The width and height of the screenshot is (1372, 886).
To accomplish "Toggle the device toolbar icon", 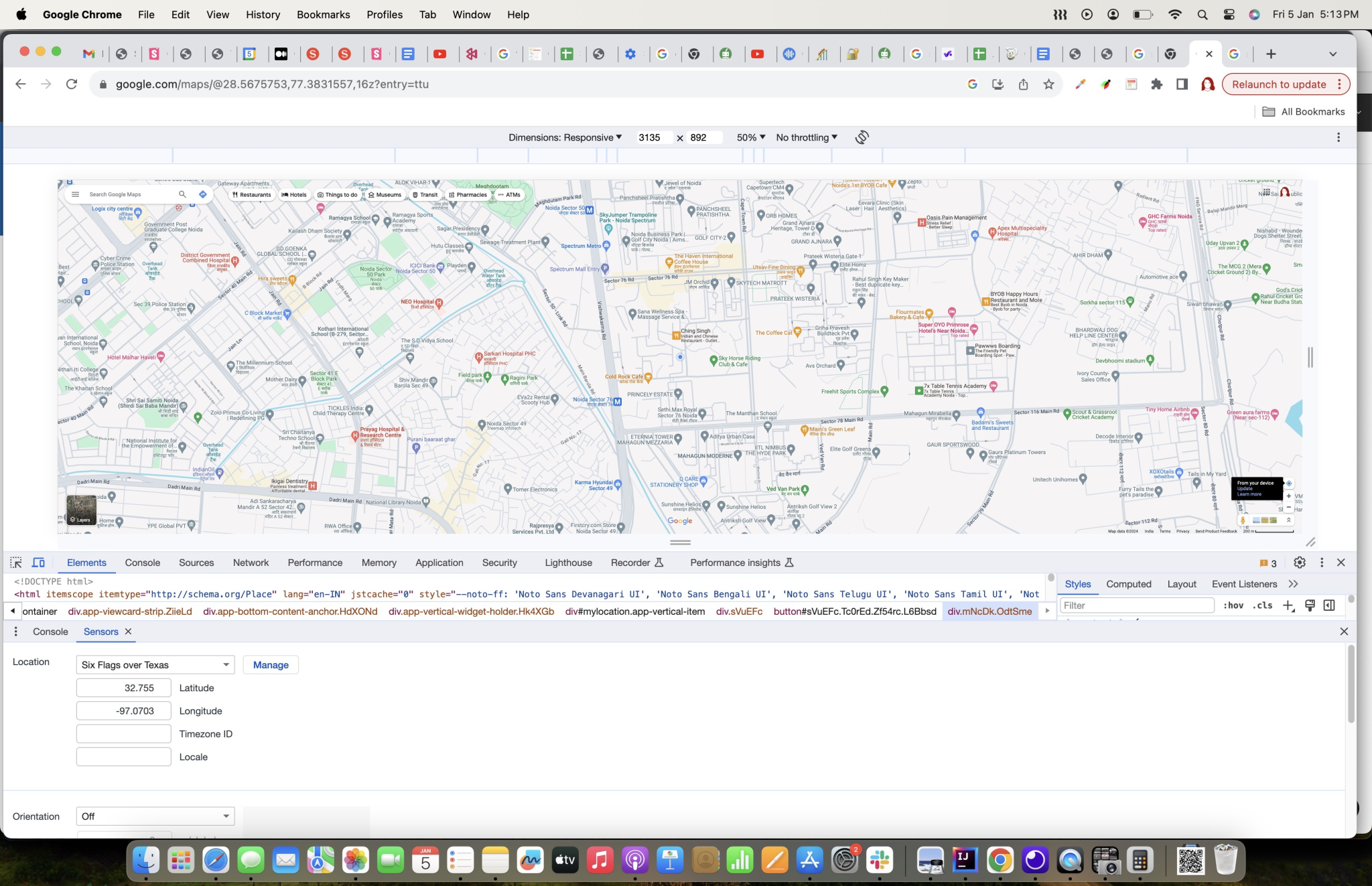I will (39, 563).
